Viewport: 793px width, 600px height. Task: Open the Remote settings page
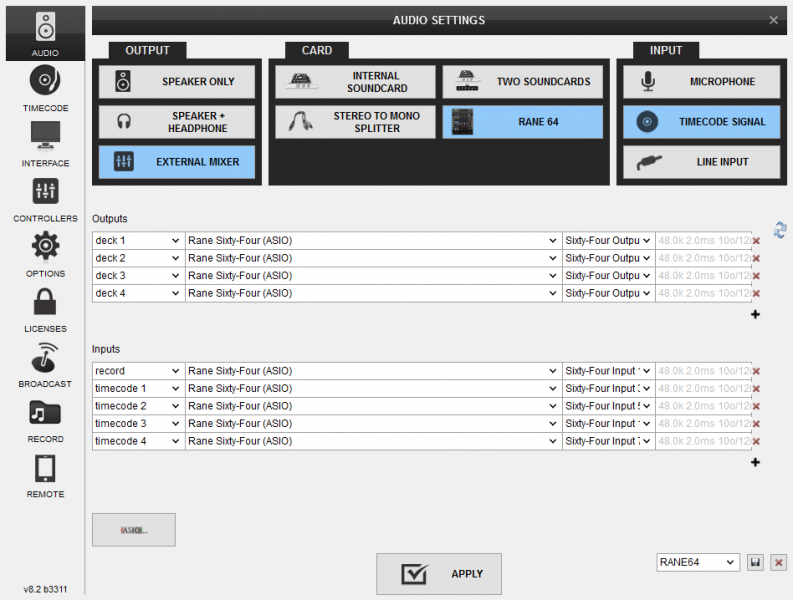[45, 475]
